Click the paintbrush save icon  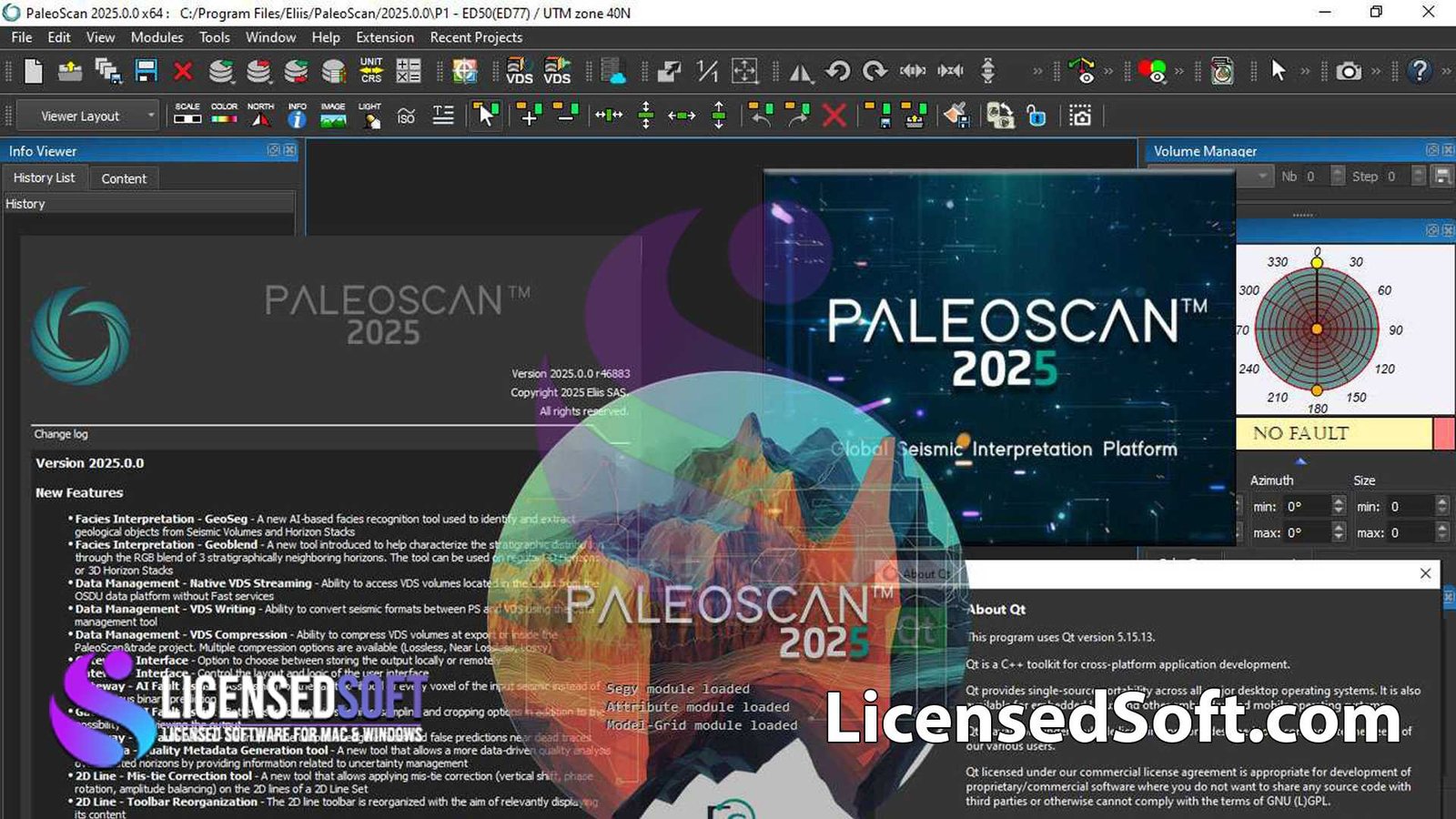point(955,116)
